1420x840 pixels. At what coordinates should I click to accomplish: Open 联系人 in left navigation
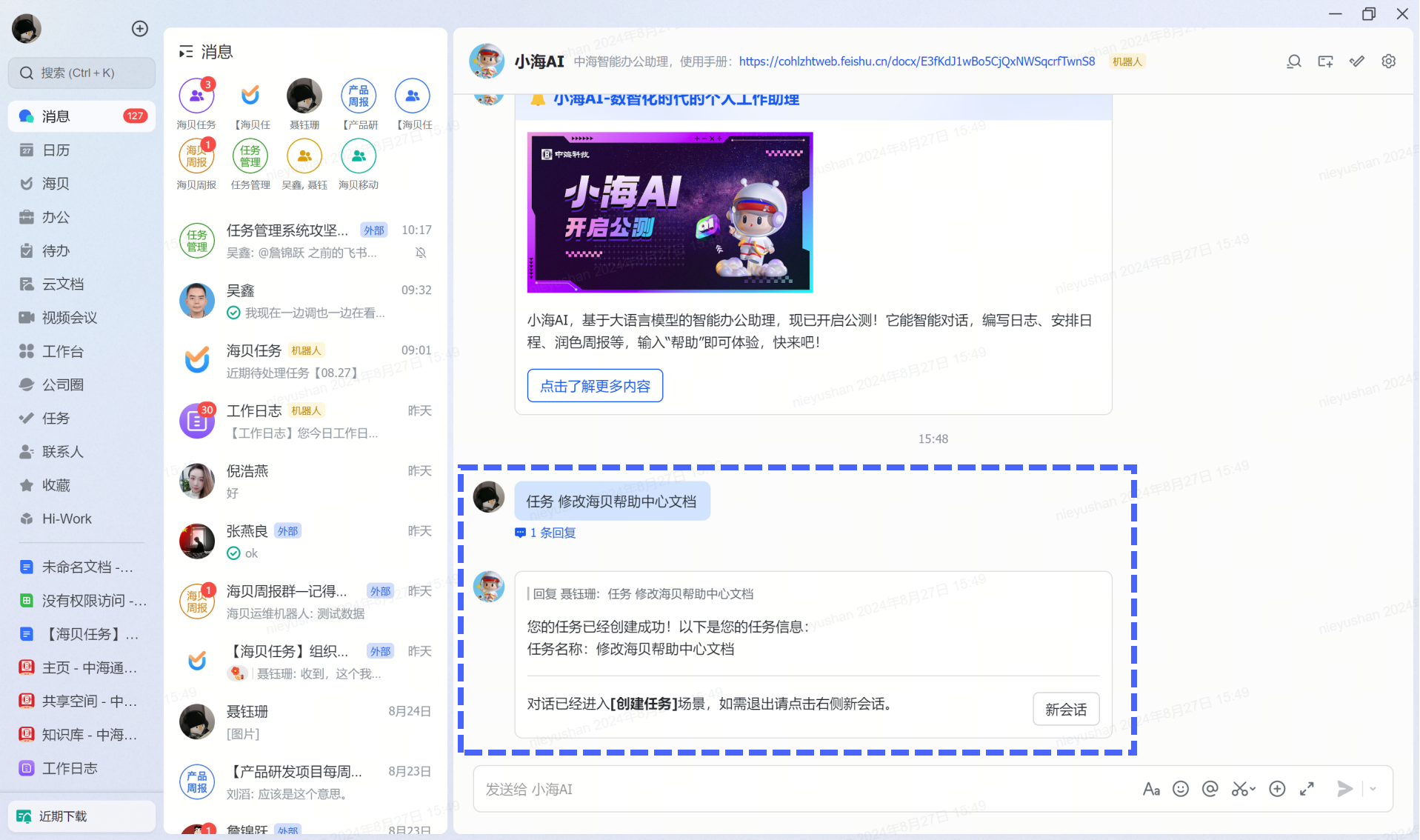[x=81, y=451]
